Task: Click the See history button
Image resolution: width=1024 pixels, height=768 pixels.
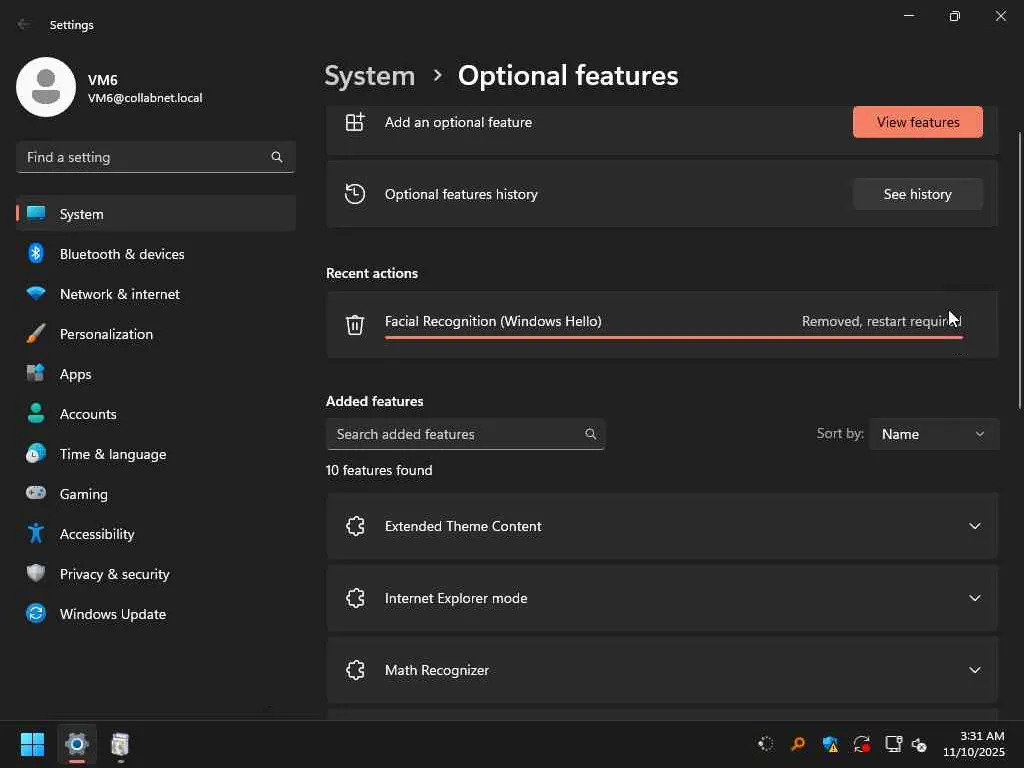Action: tap(917, 194)
